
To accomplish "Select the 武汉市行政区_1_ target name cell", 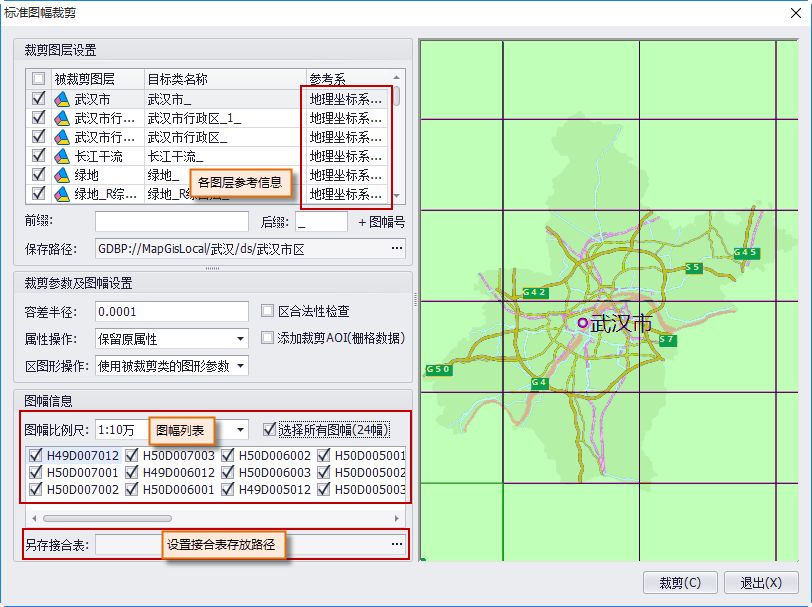I will click(225, 118).
